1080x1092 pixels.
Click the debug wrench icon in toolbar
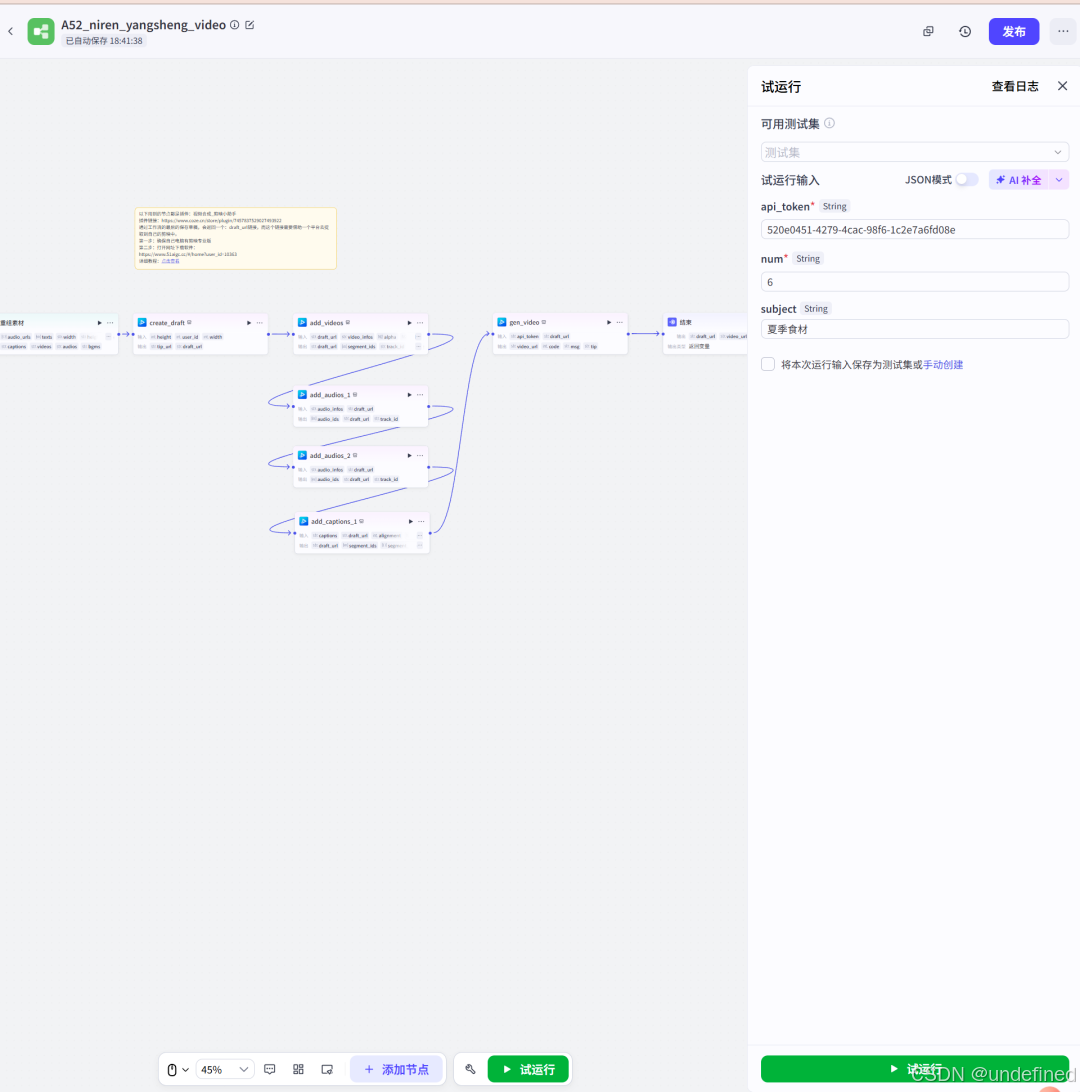471,1069
